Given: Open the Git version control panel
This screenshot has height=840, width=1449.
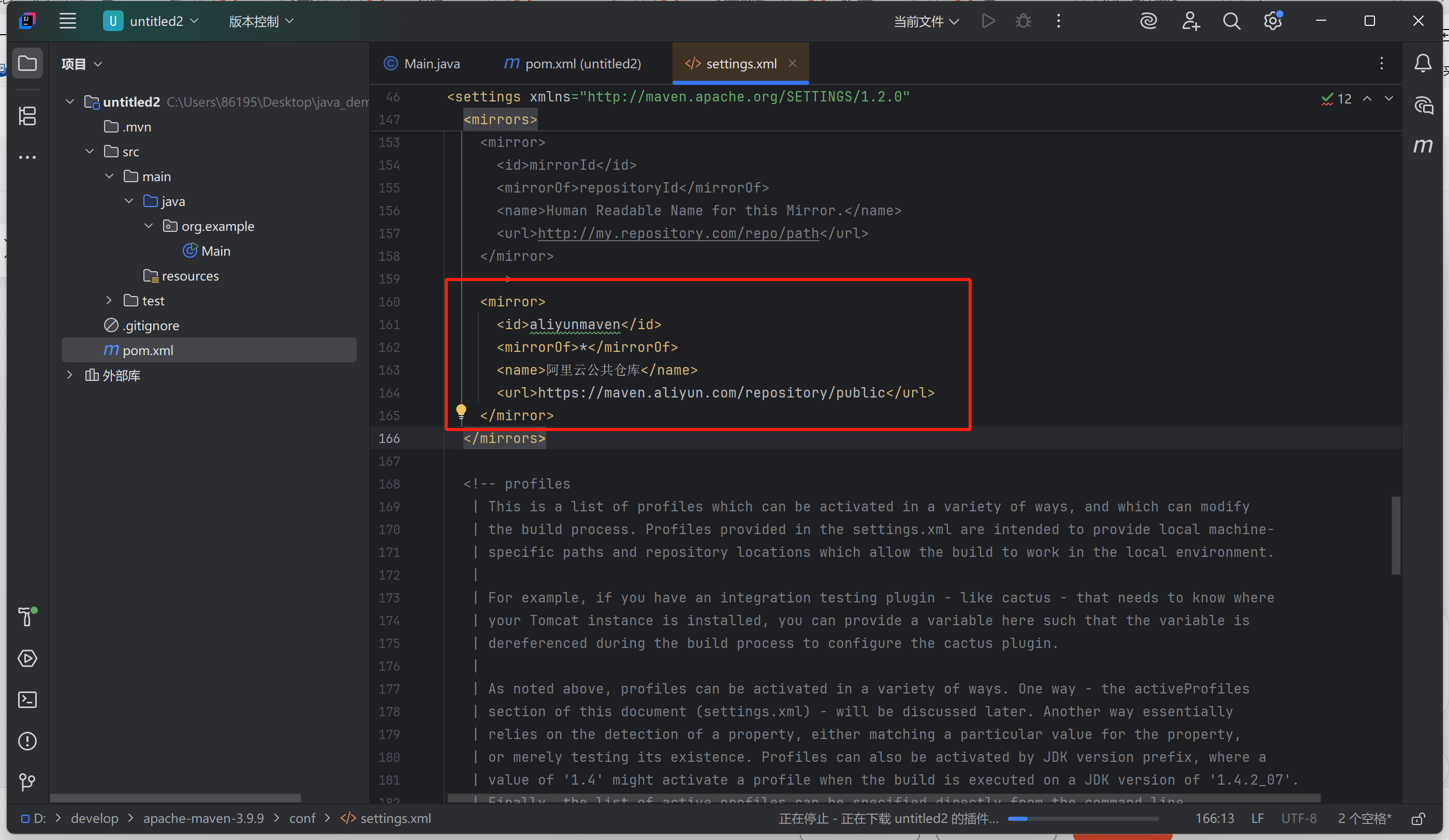Looking at the screenshot, I should pyautogui.click(x=27, y=782).
